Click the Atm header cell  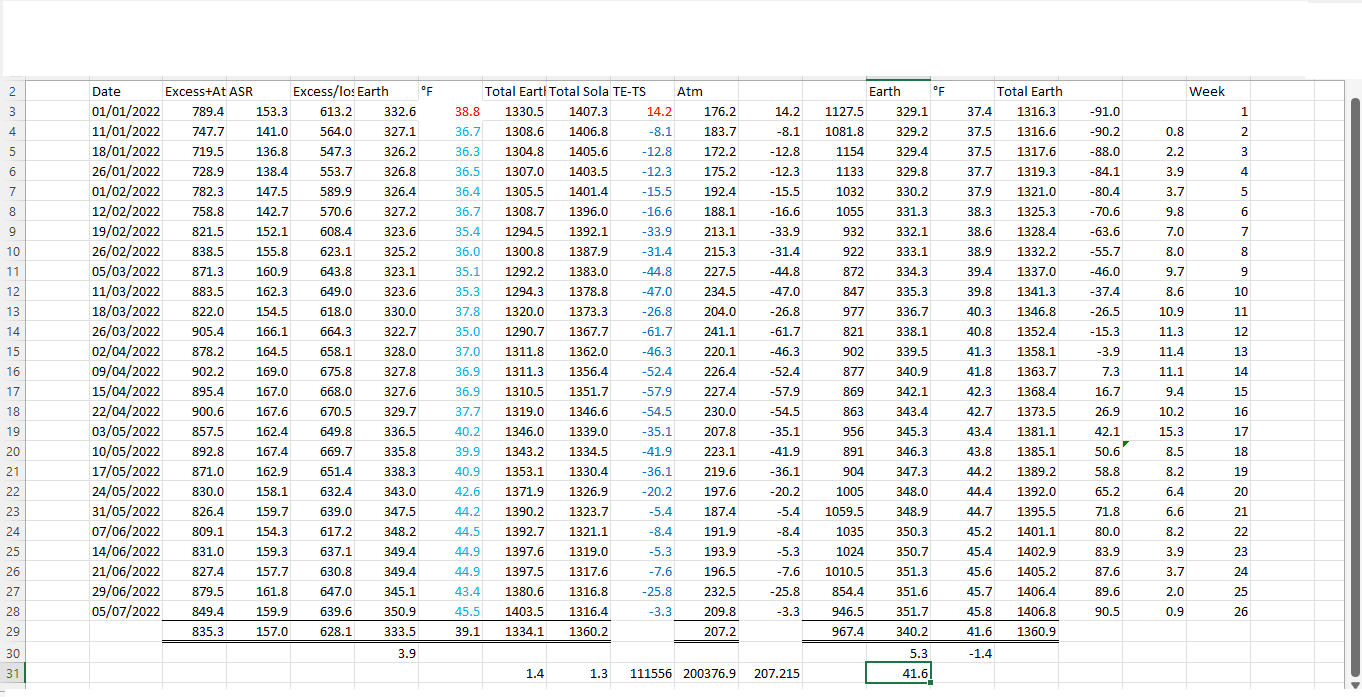[x=705, y=91]
